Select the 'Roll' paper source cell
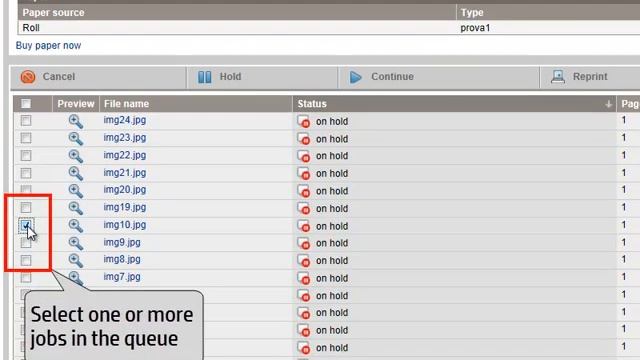 (x=237, y=28)
